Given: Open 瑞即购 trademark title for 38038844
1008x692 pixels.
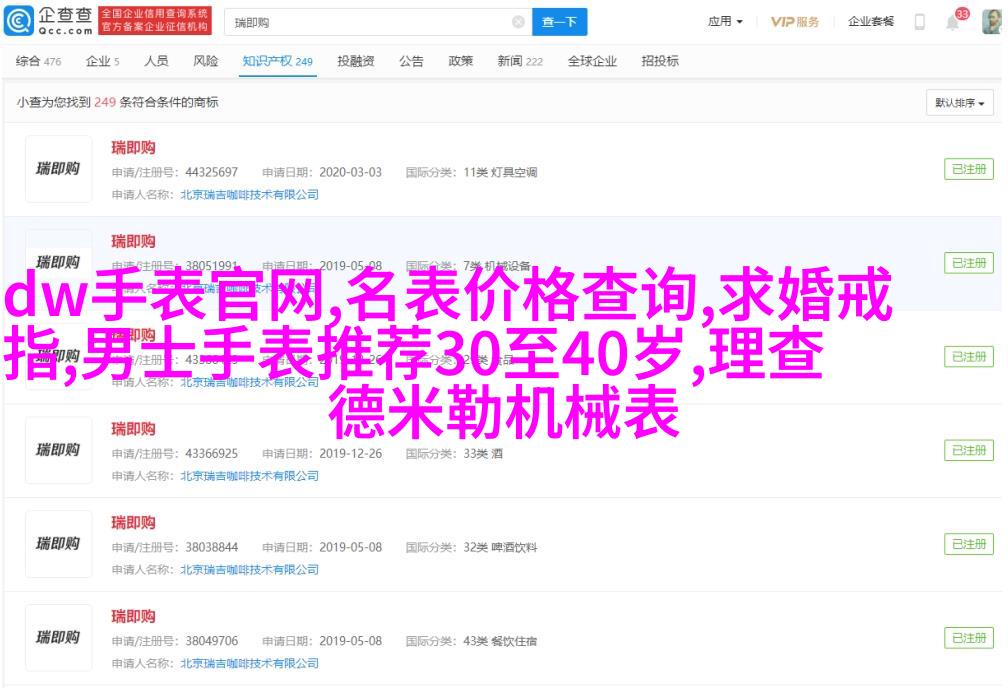Looking at the screenshot, I should 133,523.
